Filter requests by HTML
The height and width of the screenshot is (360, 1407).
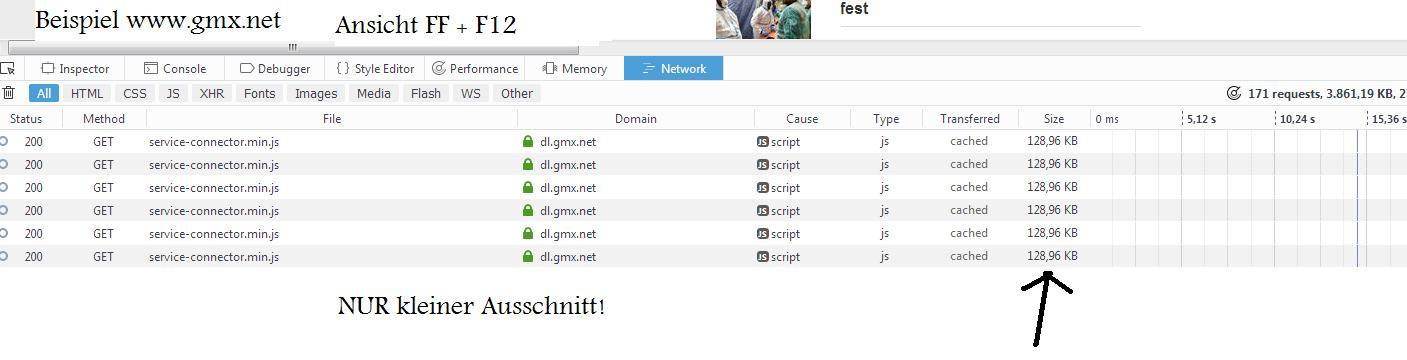coord(87,93)
